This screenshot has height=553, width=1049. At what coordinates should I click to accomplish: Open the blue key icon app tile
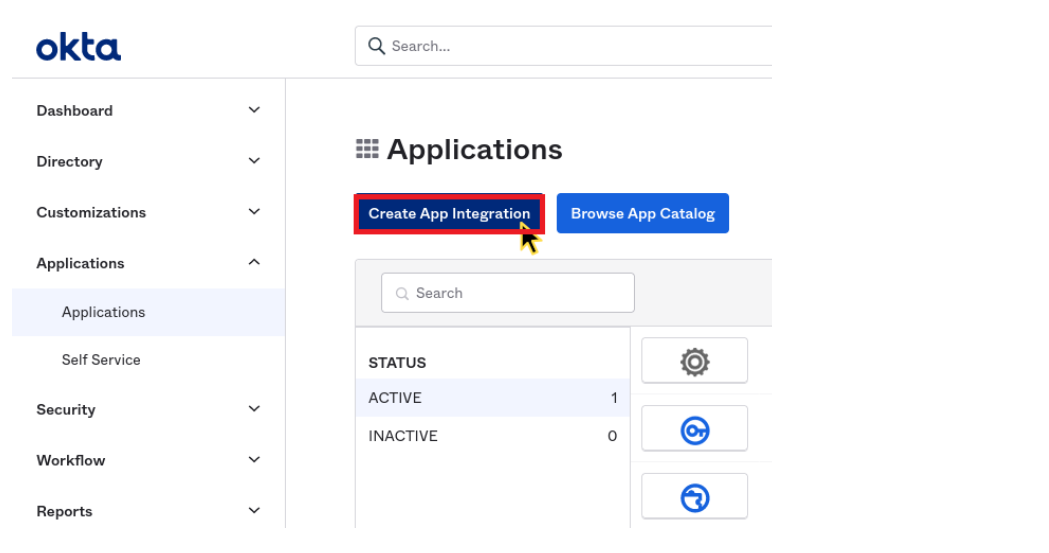[x=694, y=429]
